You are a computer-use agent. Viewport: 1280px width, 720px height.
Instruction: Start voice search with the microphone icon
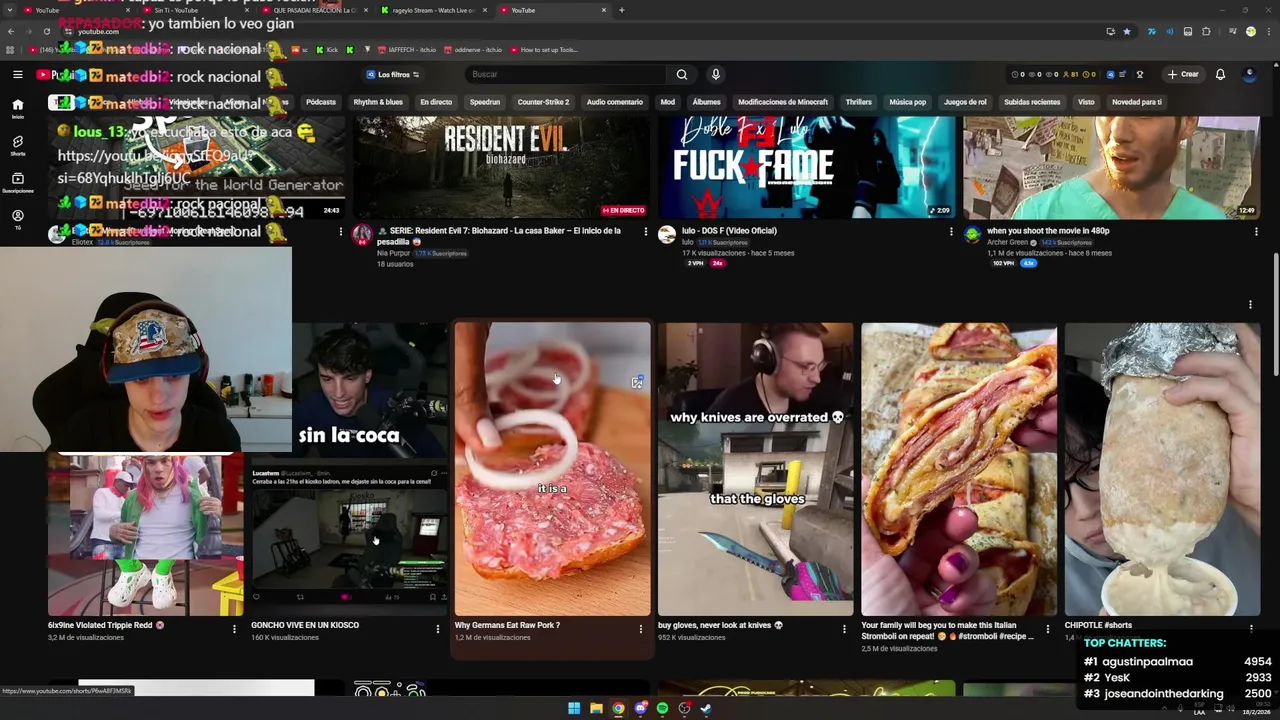[715, 74]
